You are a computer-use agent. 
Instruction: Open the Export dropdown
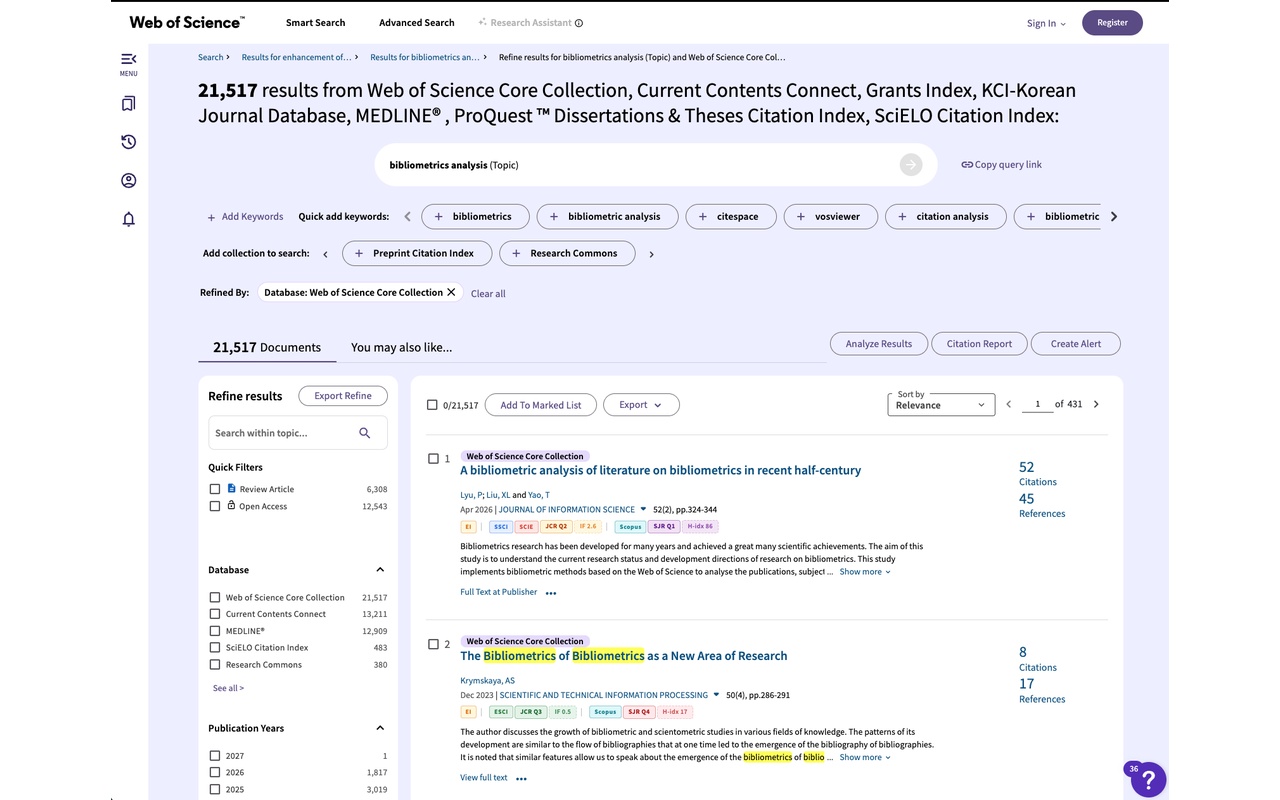click(641, 405)
